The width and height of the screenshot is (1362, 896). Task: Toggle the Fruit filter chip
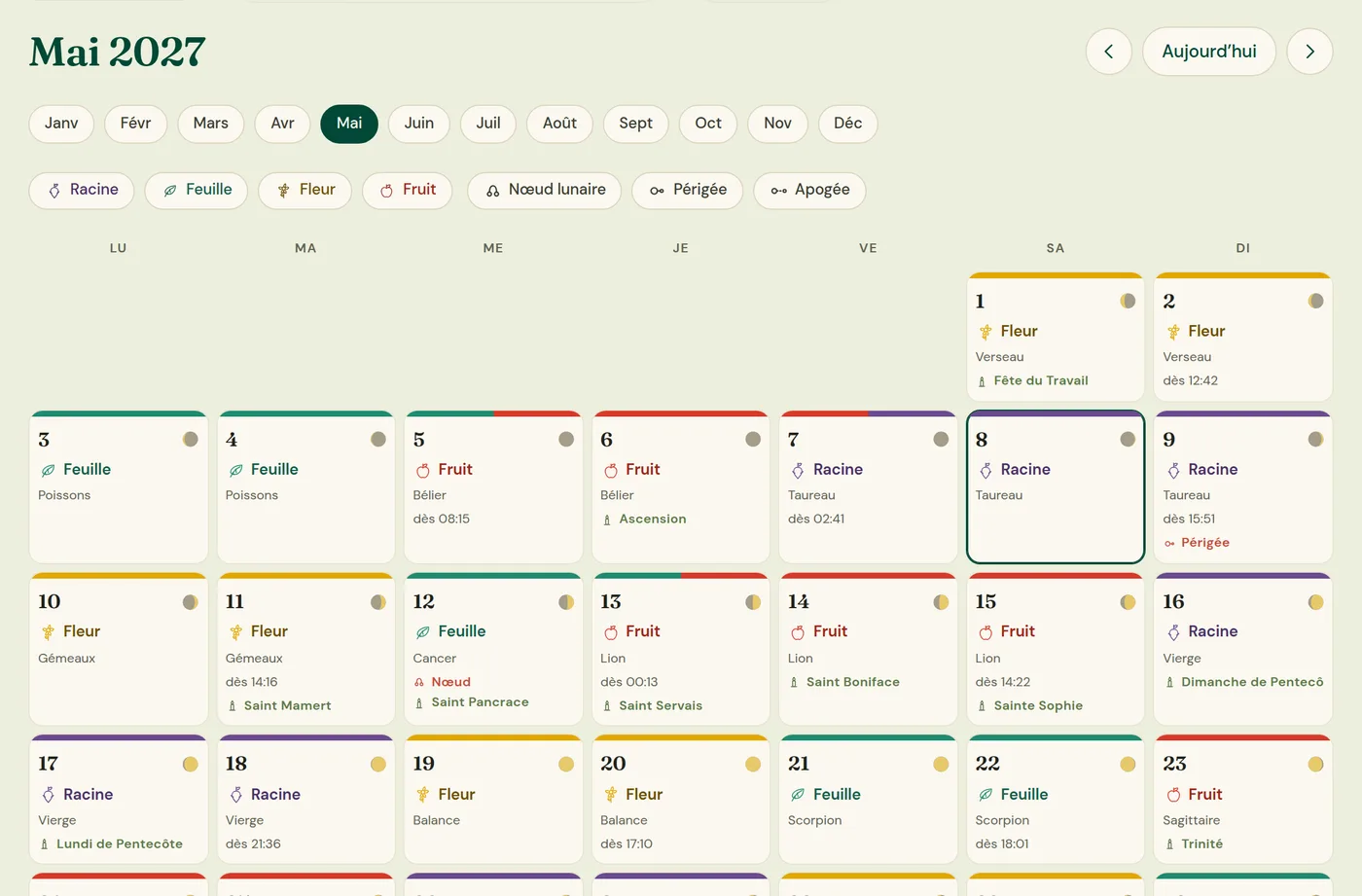408,190
